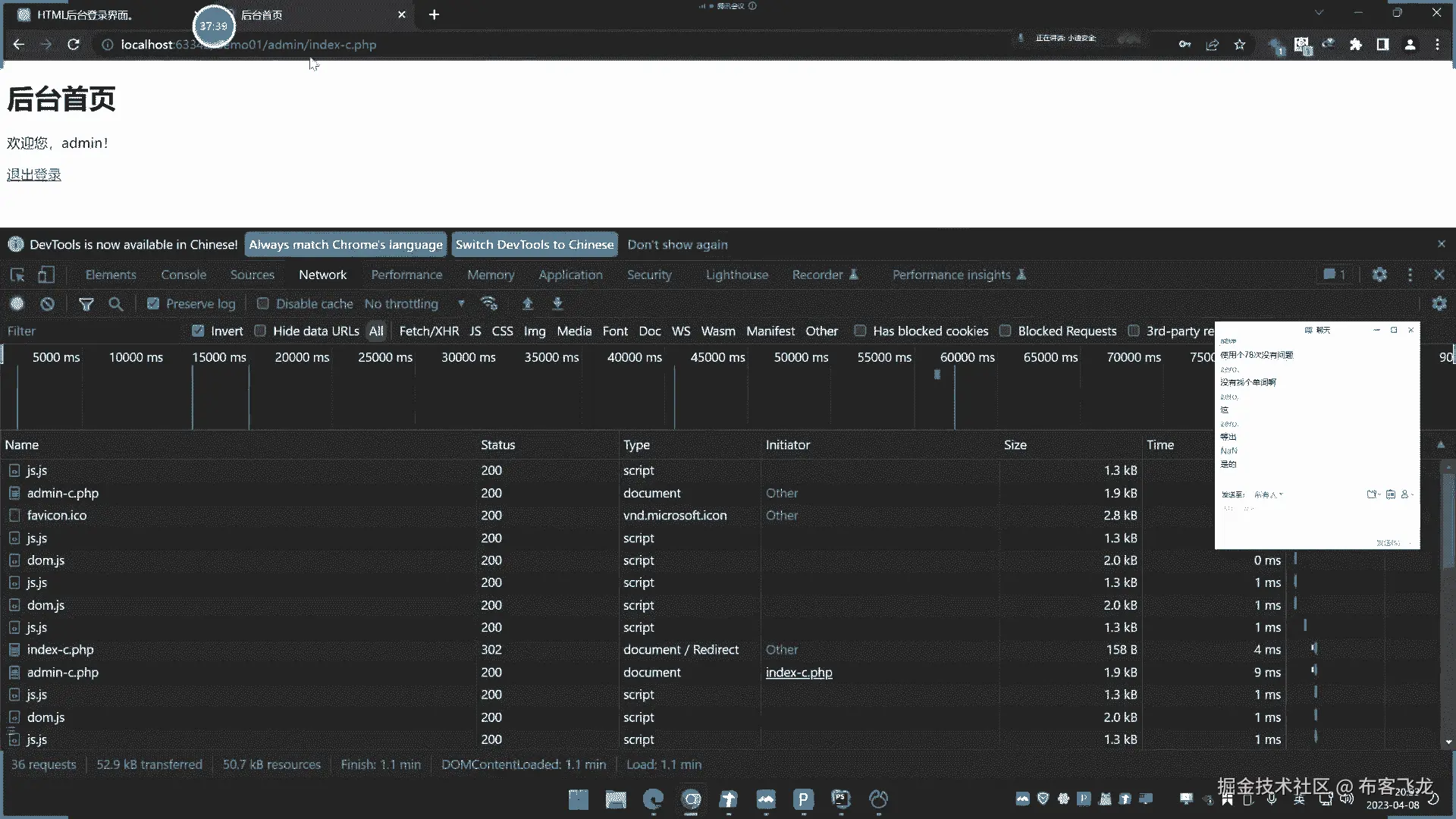Open the Application panel tab

tap(570, 275)
